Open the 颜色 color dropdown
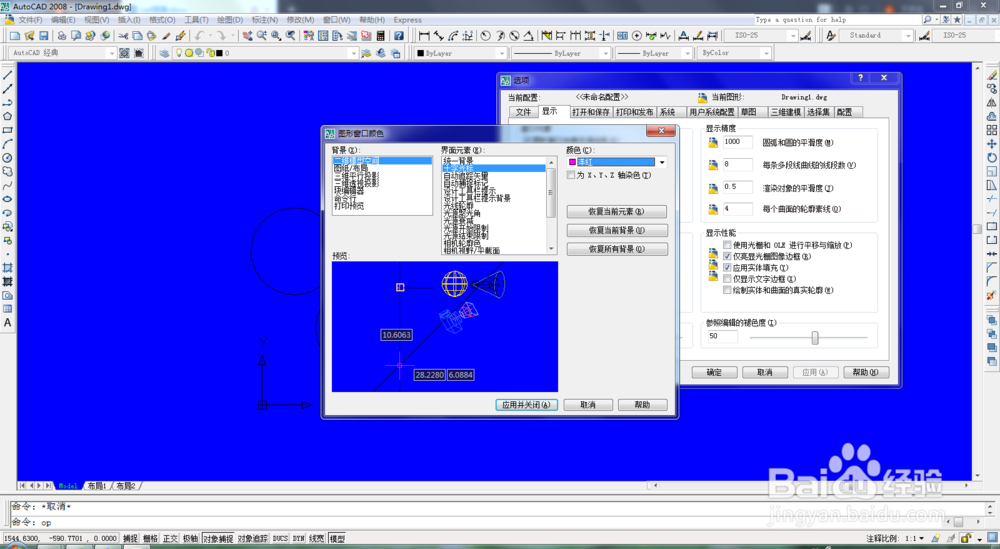The width and height of the screenshot is (1000, 549). pos(662,162)
